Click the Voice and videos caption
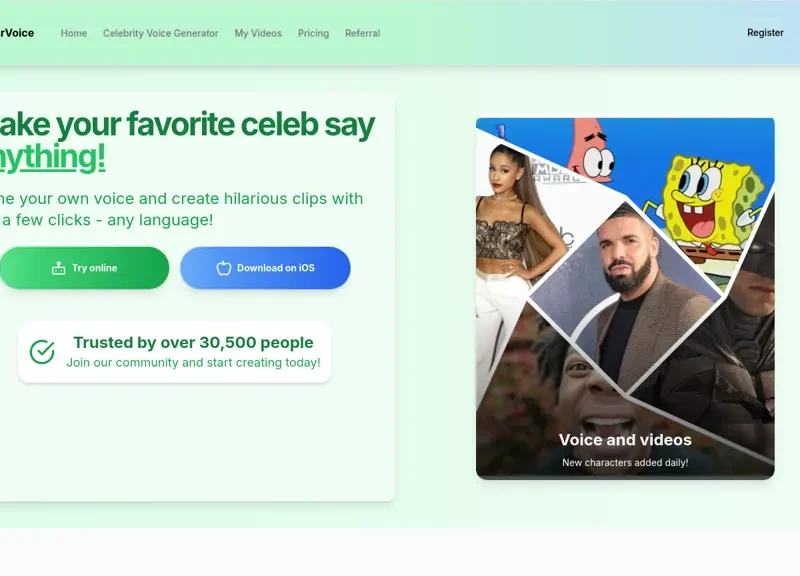Image resolution: width=800 pixels, height=576 pixels. pyautogui.click(x=625, y=440)
